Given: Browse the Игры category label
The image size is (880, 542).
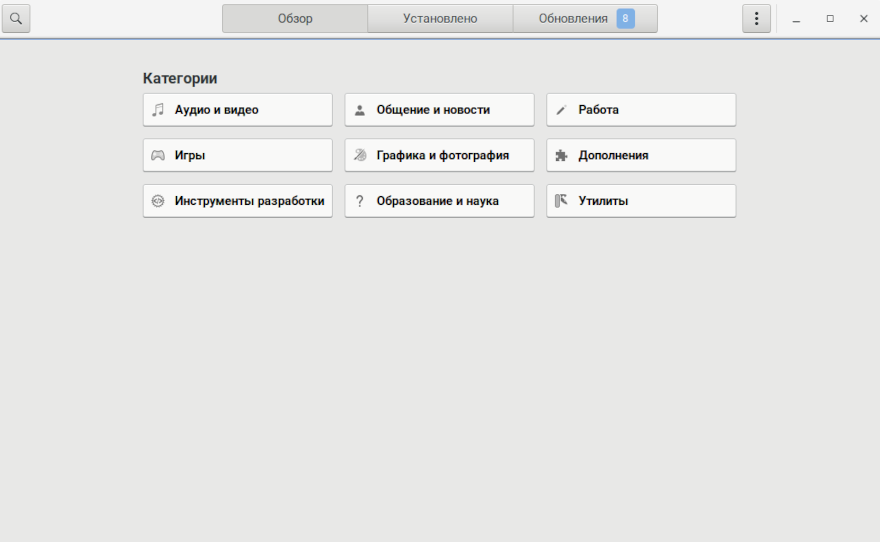Looking at the screenshot, I should point(190,155).
